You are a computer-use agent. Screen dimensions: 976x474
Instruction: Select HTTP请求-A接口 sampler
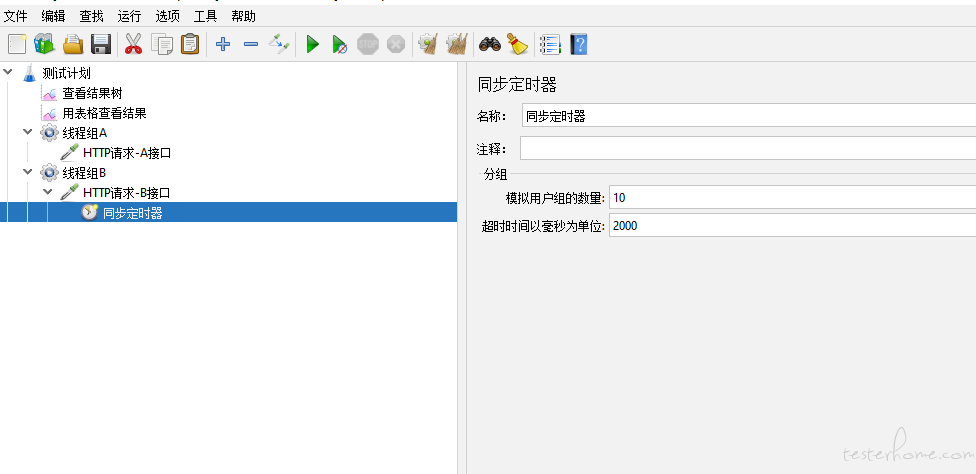pos(127,153)
